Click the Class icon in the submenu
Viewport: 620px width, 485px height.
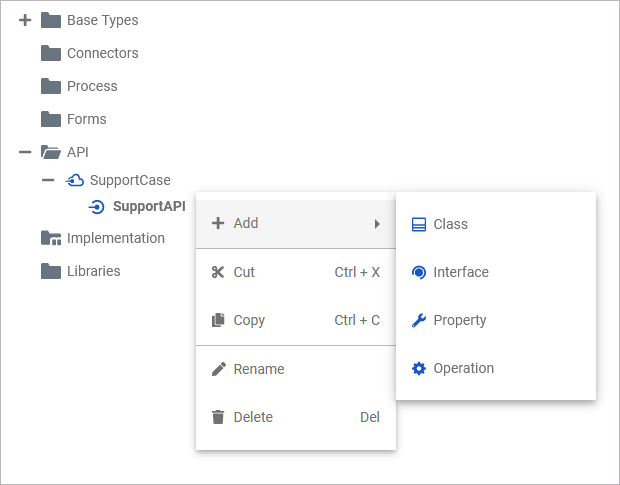coord(419,225)
